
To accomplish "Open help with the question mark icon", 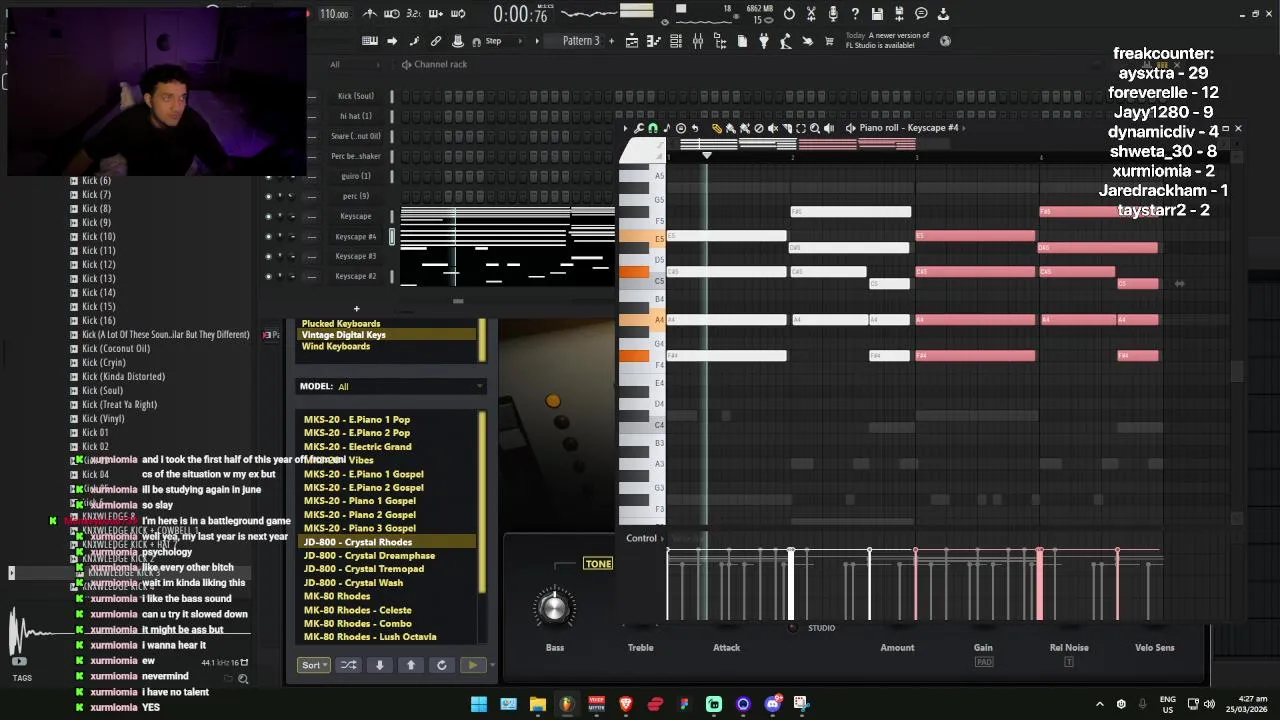I will [x=855, y=14].
